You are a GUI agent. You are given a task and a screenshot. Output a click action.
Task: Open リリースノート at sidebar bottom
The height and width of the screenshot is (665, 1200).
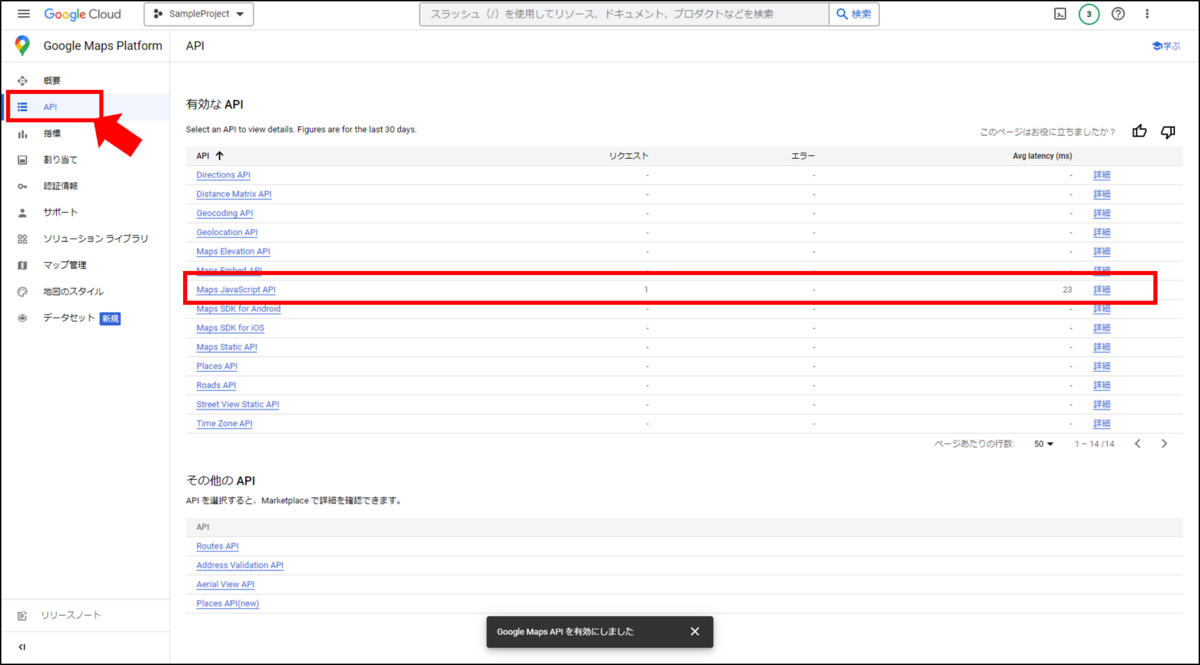pos(71,615)
